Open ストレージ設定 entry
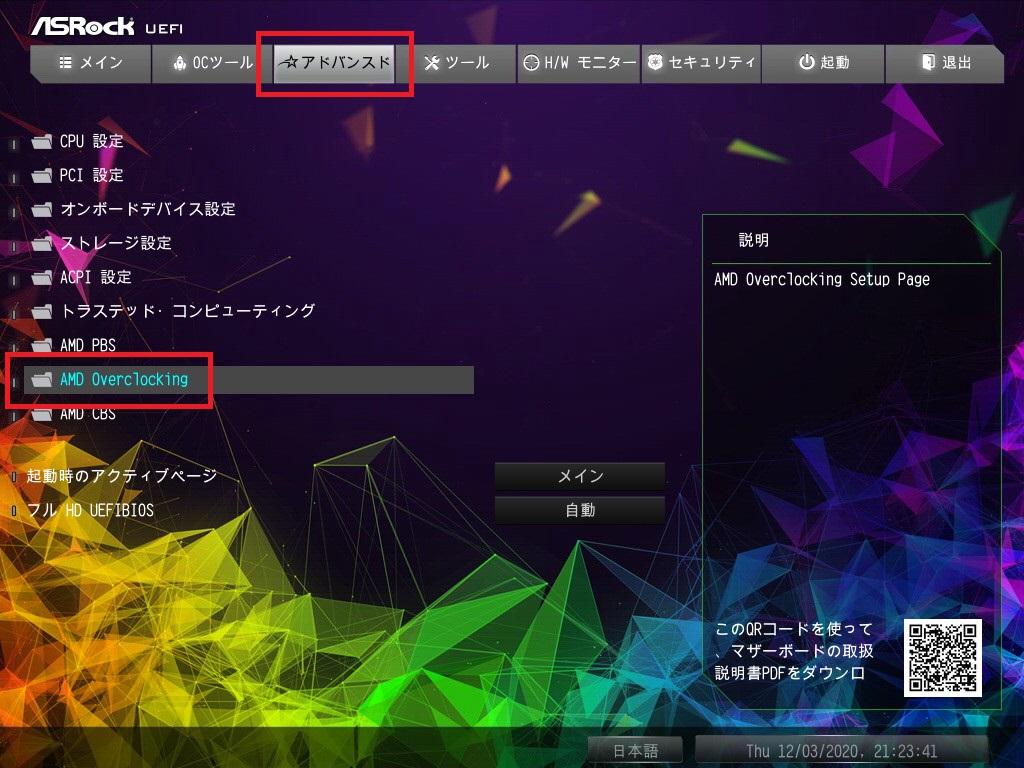 (116, 243)
